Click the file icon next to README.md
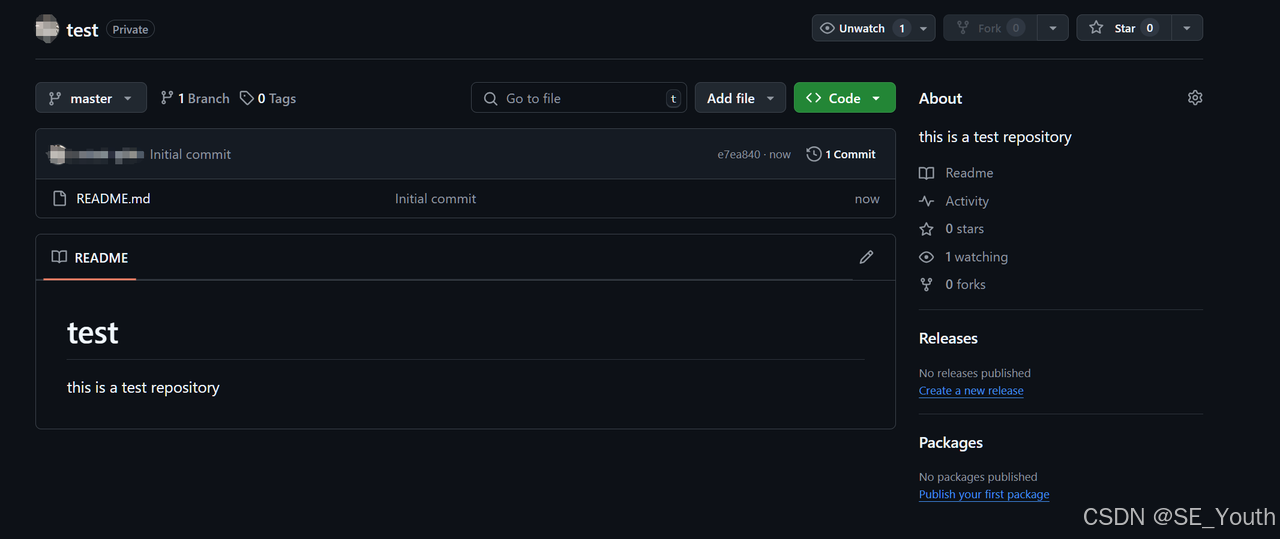Screen dimensions: 1280x539 coord(59,198)
